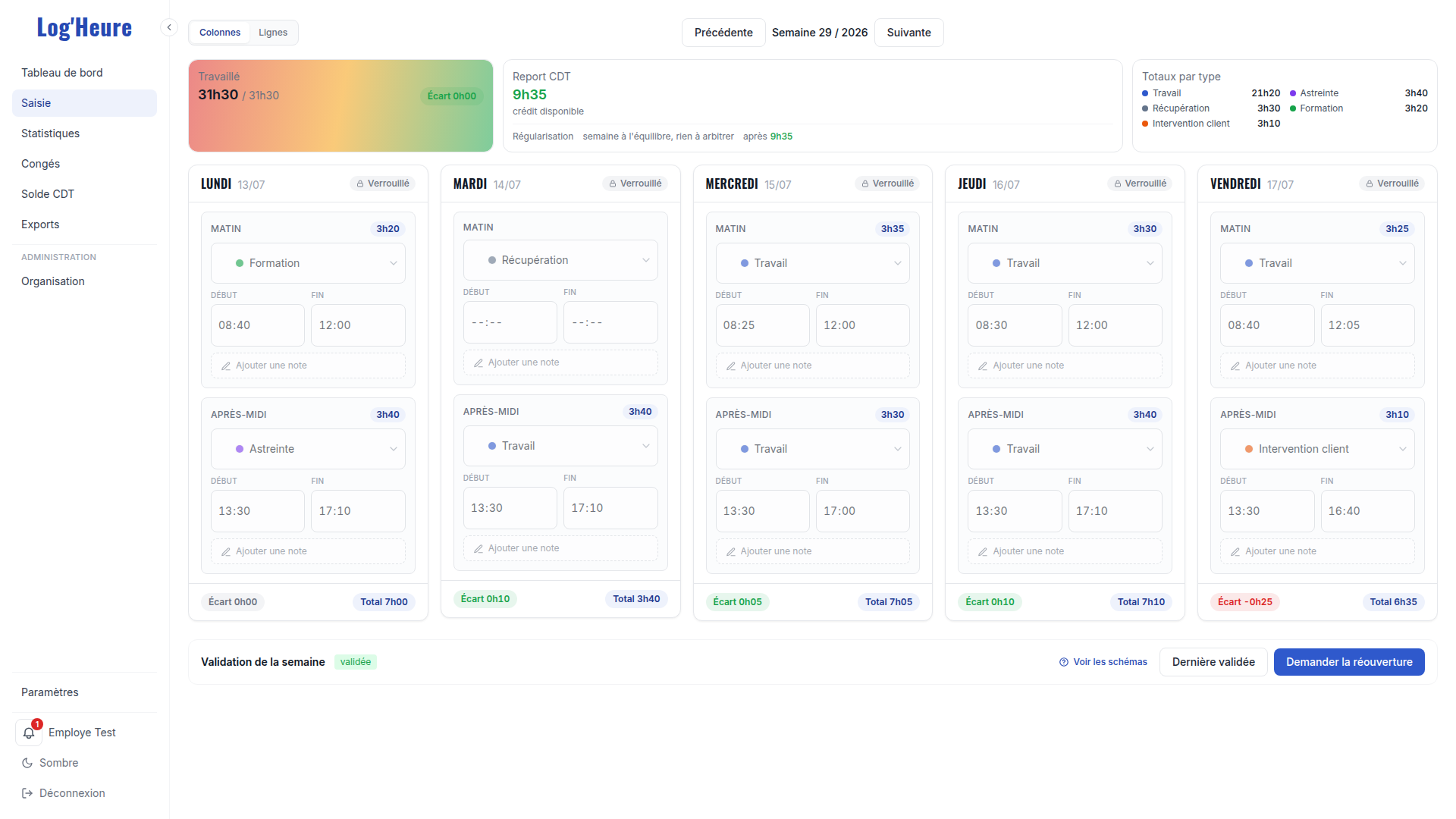Switch to Colonnes view
This screenshot has height=819, width=1456.
(220, 33)
